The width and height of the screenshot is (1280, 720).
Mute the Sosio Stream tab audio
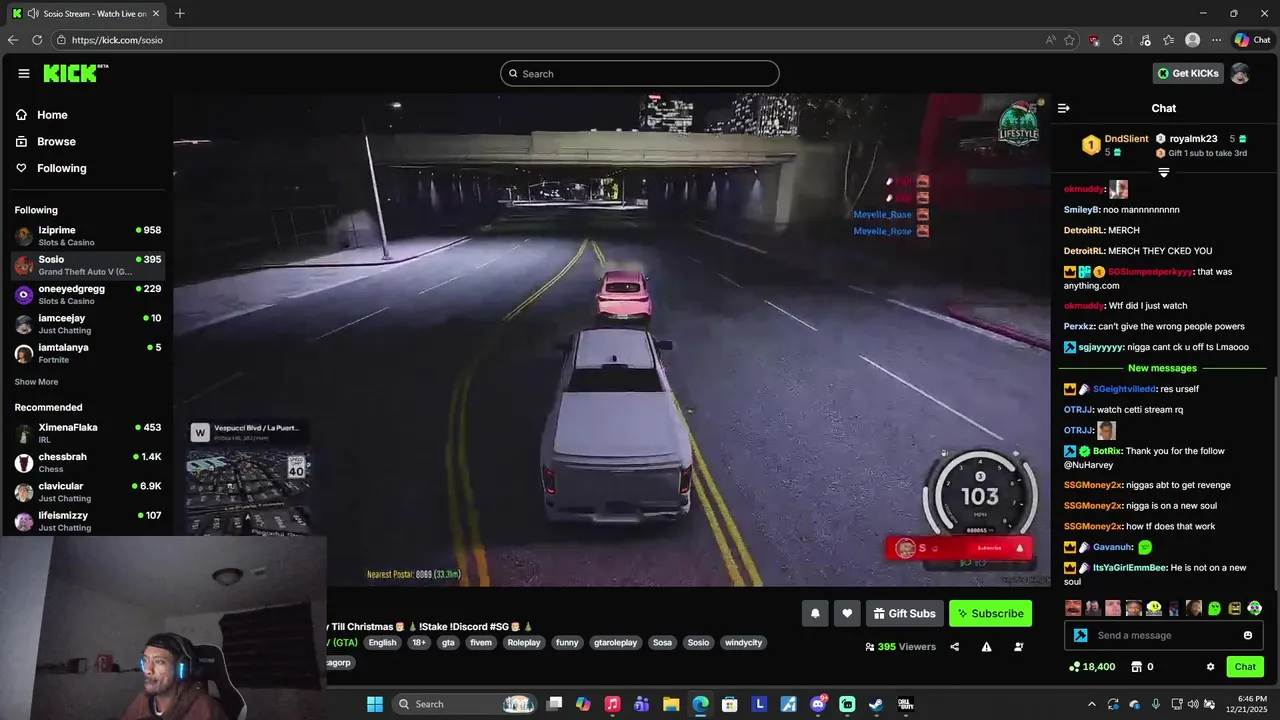pos(33,13)
